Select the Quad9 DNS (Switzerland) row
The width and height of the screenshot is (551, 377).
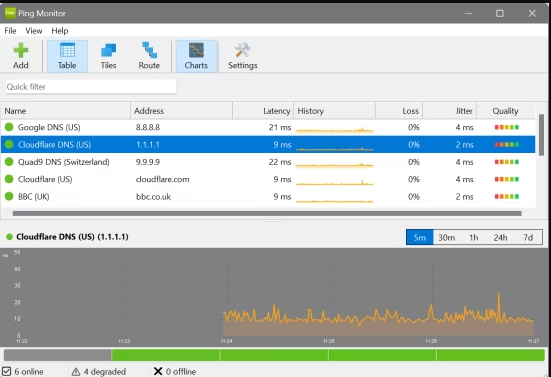[268, 162]
